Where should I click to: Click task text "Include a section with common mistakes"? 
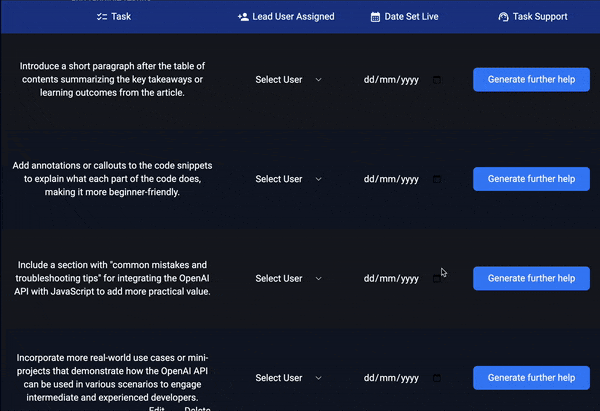pos(112,278)
